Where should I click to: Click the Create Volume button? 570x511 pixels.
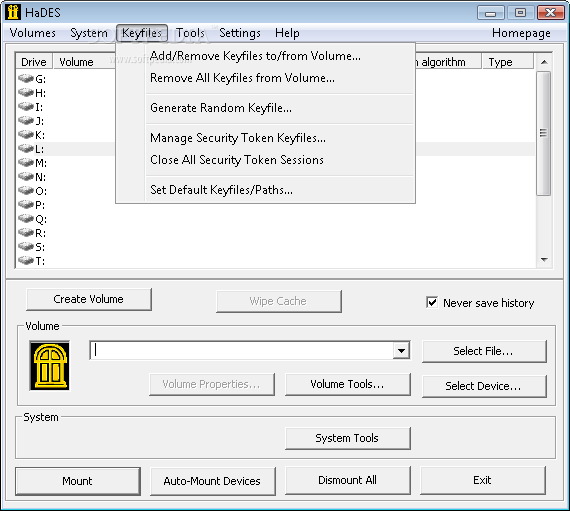(x=89, y=299)
